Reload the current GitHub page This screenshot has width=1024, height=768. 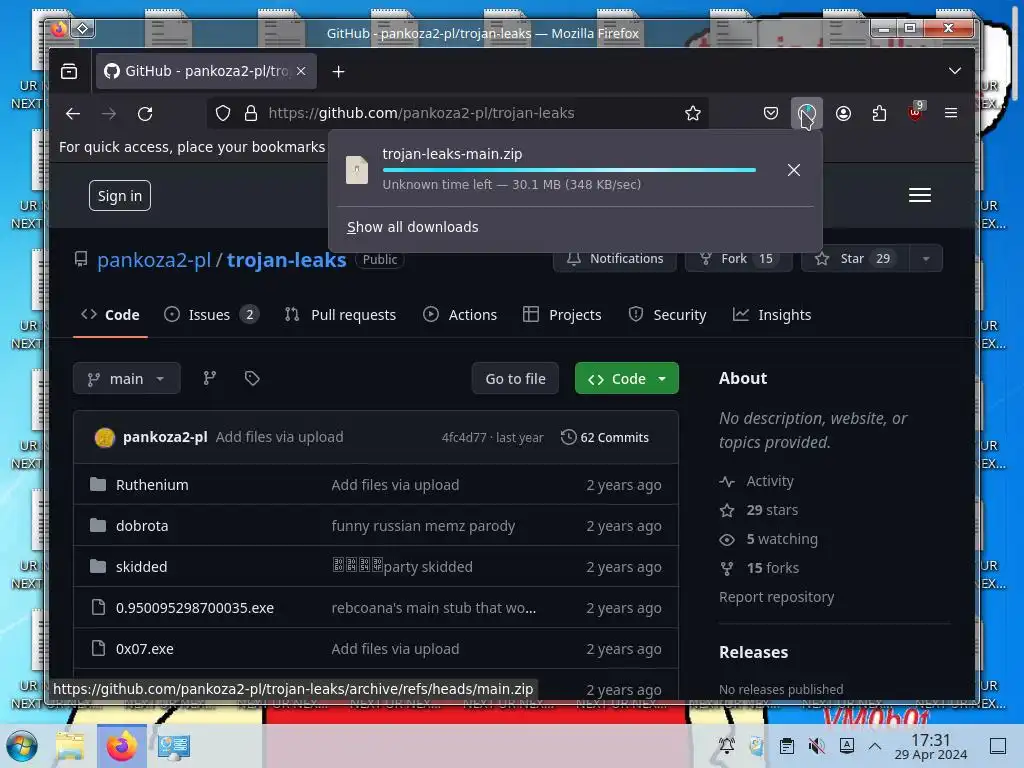tap(145, 114)
